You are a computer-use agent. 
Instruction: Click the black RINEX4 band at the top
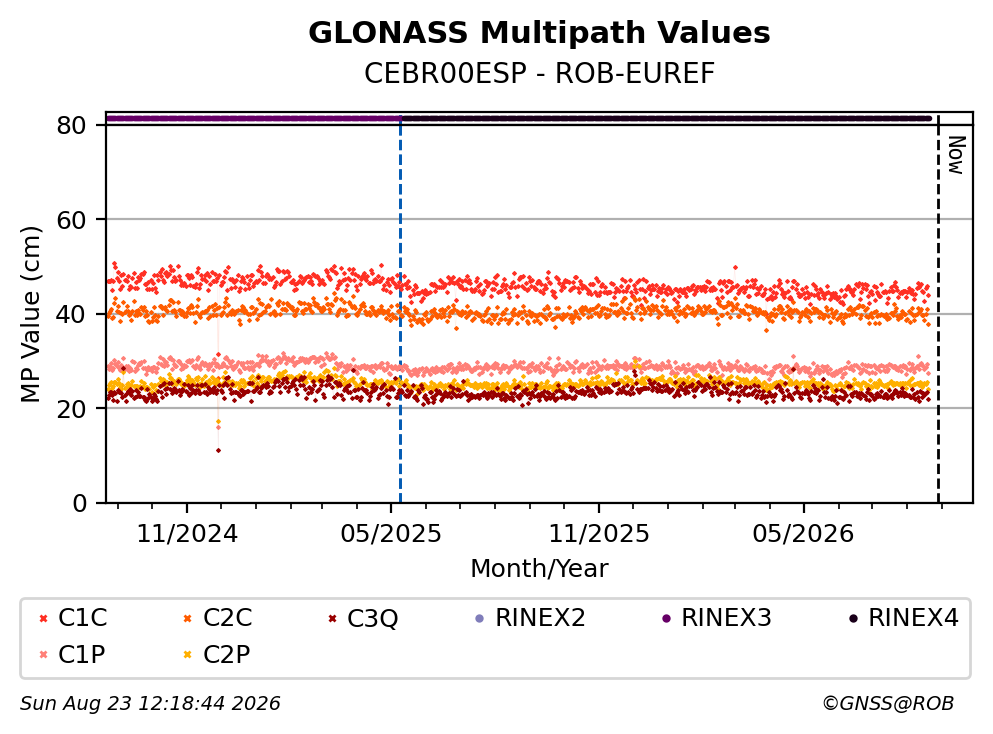point(666,118)
